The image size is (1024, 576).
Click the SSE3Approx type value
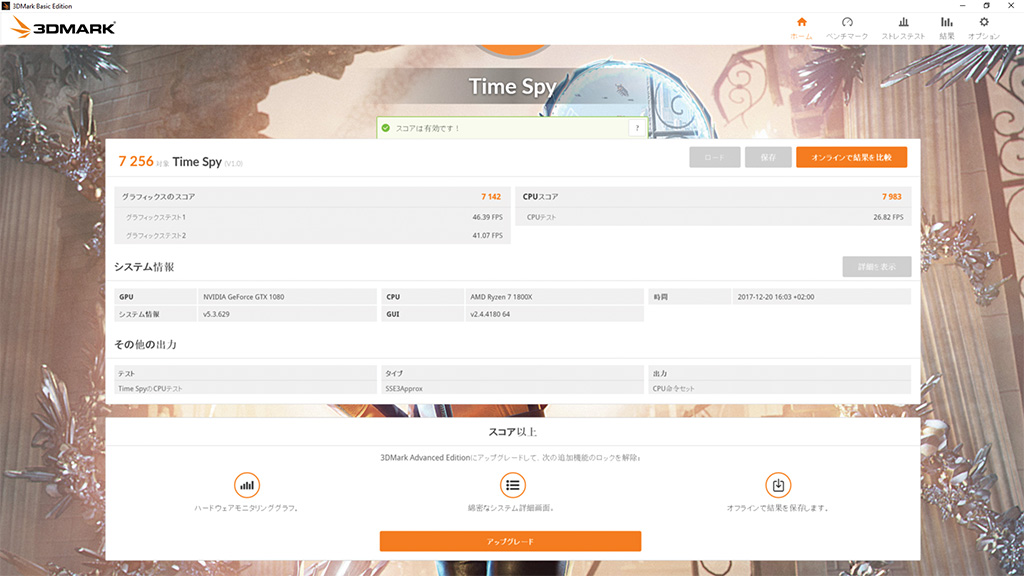[x=404, y=389]
